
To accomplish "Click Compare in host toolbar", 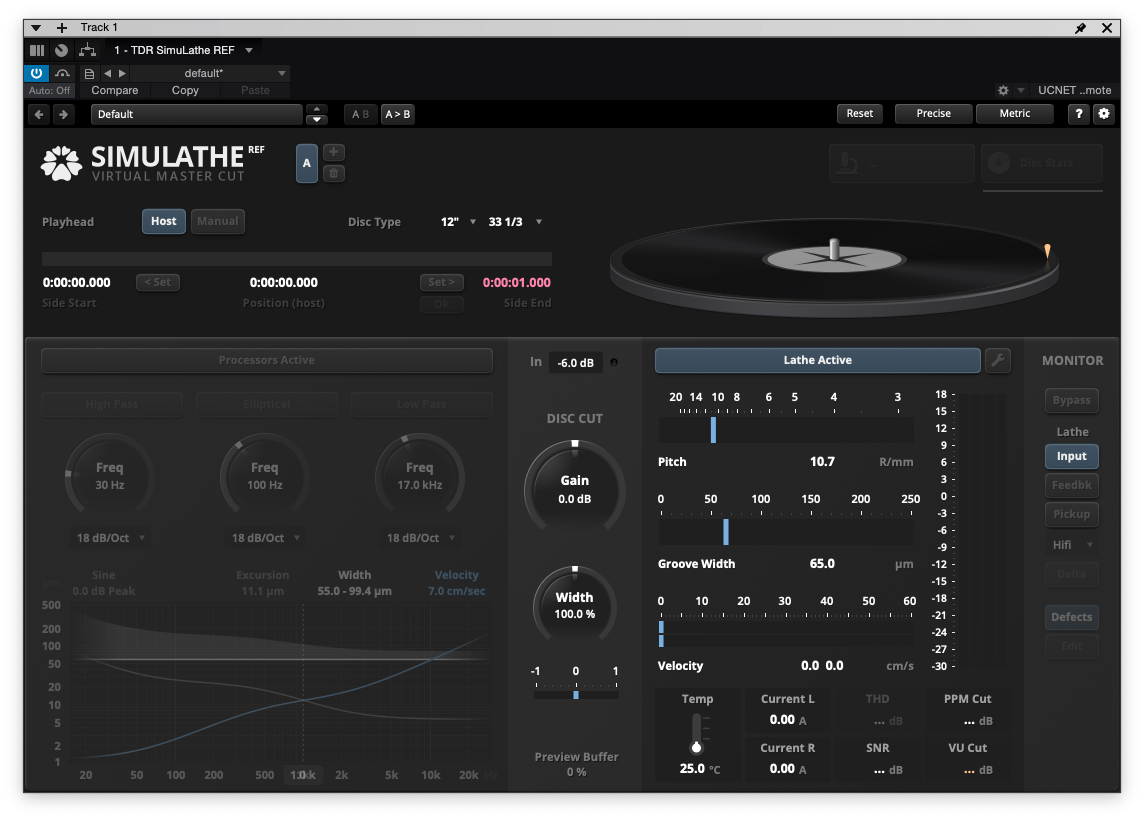I will coord(115,90).
